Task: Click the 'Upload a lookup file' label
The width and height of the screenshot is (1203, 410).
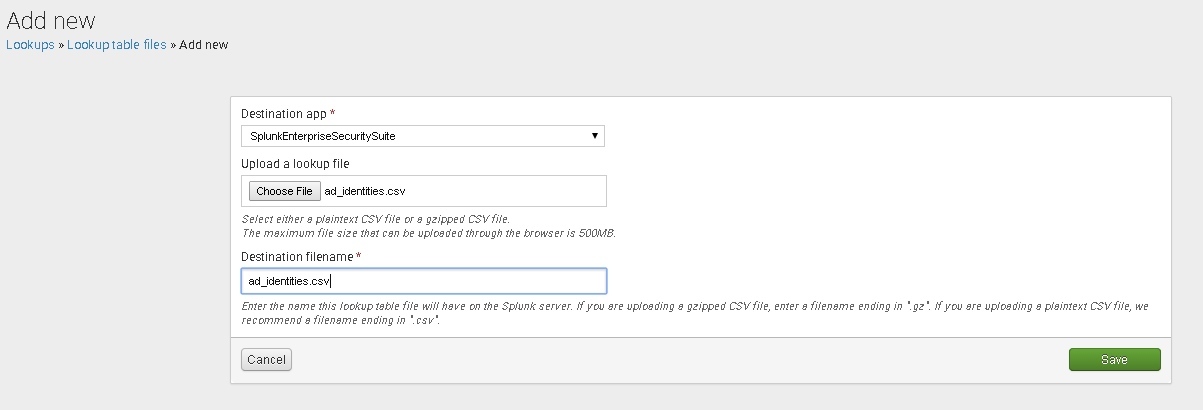Action: tap(295, 163)
